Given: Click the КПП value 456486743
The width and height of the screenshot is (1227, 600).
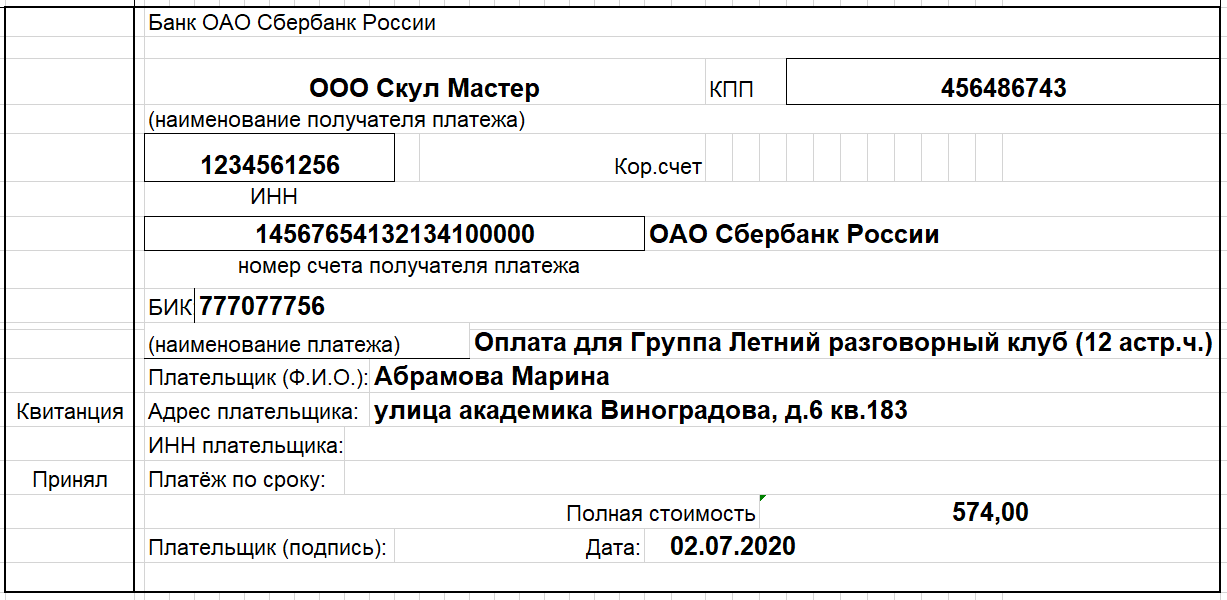Looking at the screenshot, I should point(1004,88).
